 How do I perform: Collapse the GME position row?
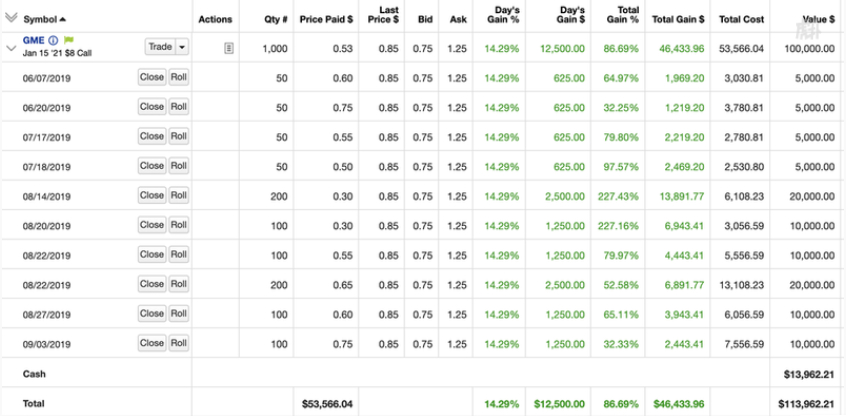click(10, 47)
